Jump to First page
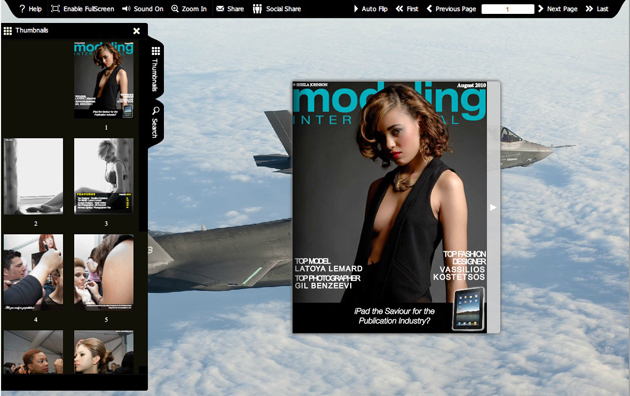The image size is (630, 396). click(x=399, y=8)
